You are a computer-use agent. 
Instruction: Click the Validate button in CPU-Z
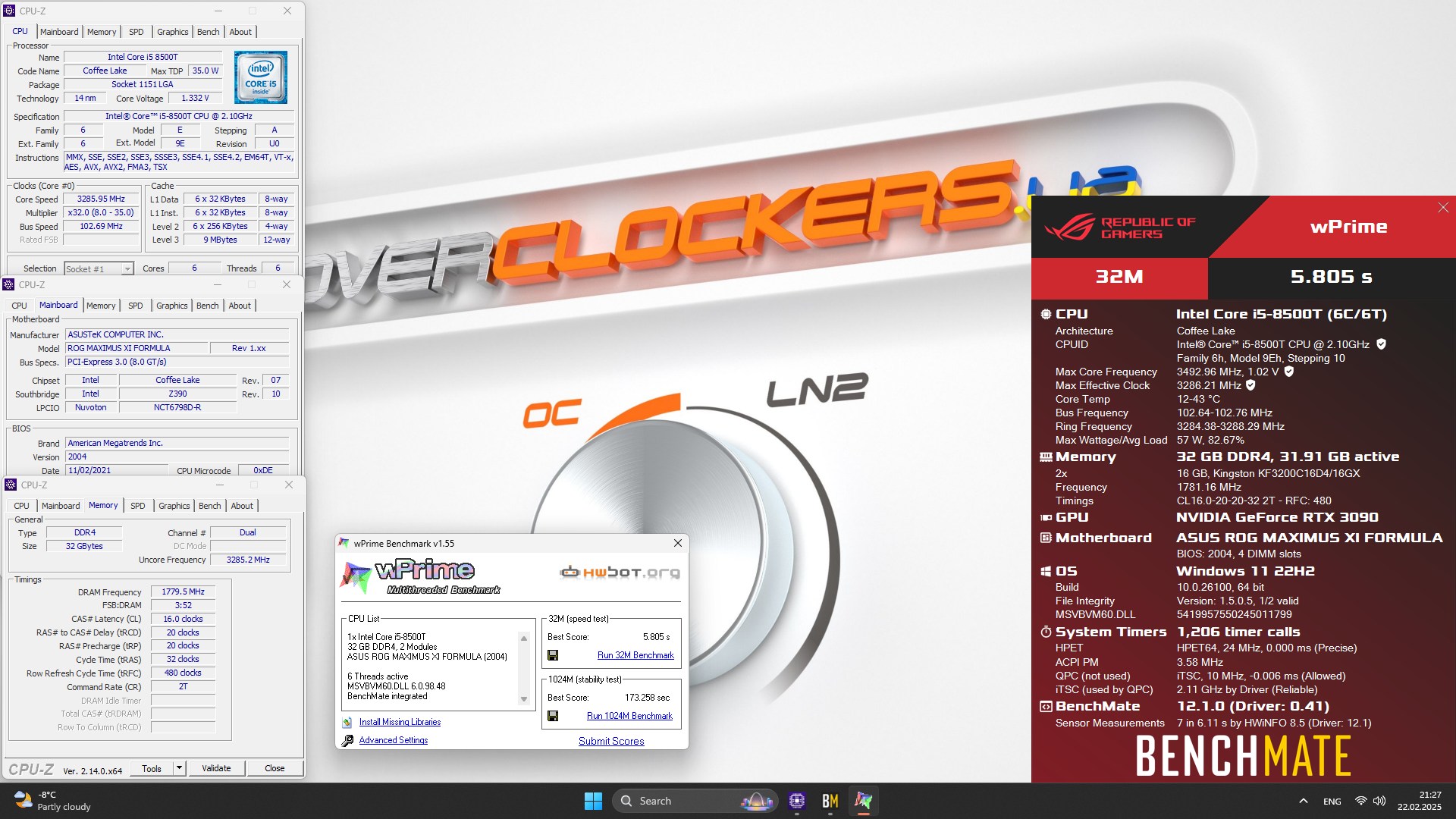pos(216,768)
